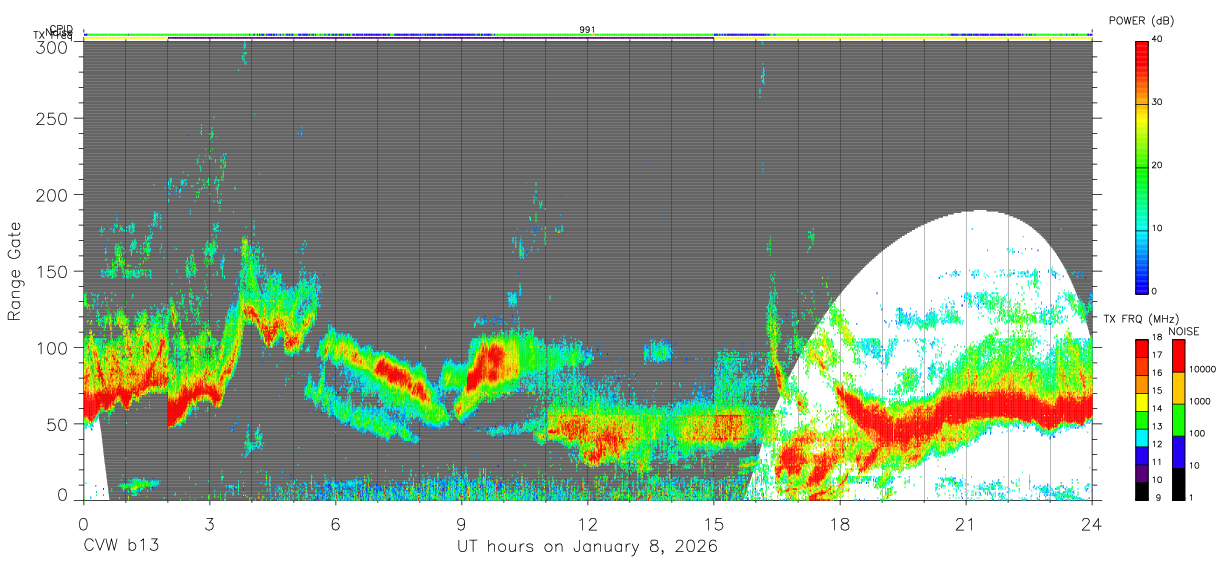Click the 21 hour tick label
This screenshot has height=567, width=1228.
(966, 524)
